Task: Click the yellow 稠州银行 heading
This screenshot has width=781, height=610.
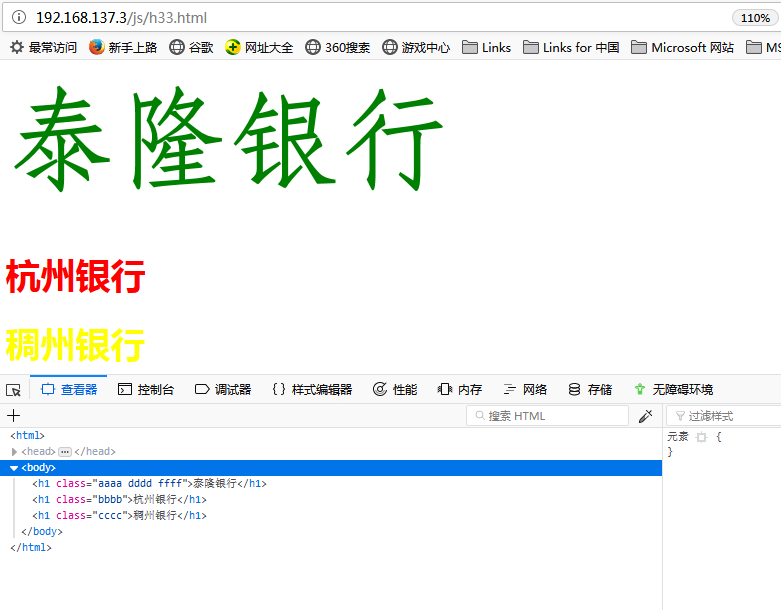Action: (75, 345)
